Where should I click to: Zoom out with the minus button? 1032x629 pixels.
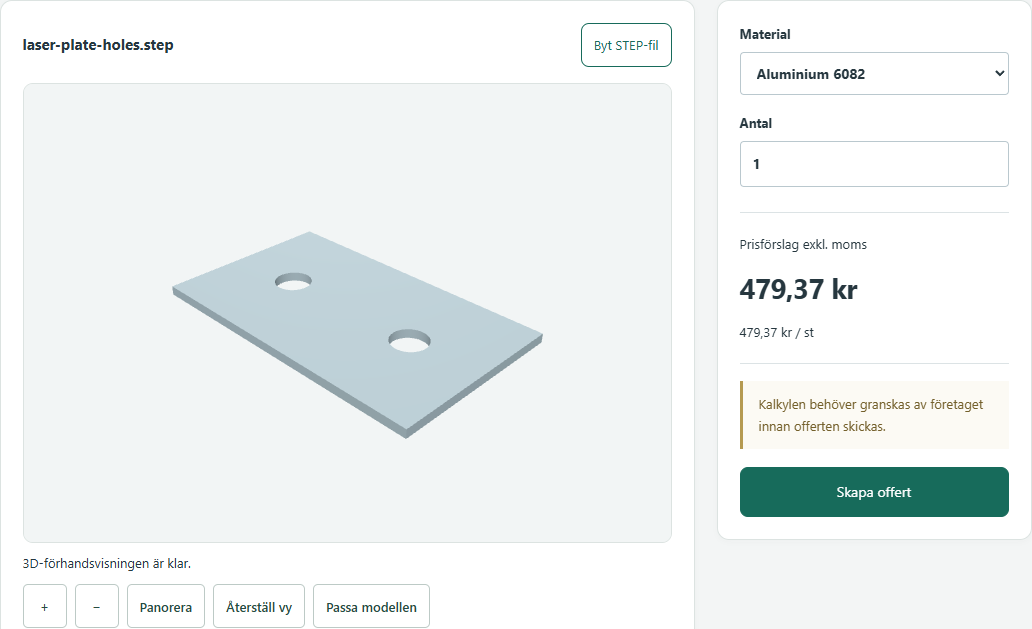pyautogui.click(x=97, y=607)
